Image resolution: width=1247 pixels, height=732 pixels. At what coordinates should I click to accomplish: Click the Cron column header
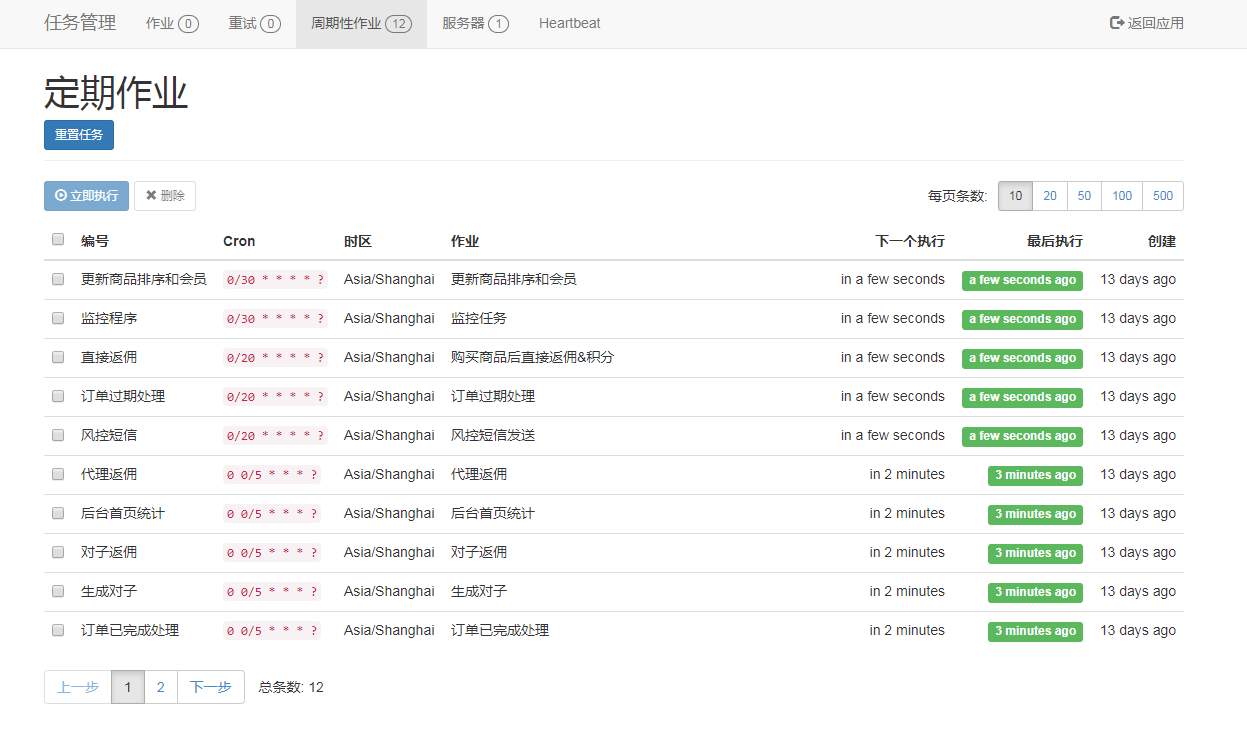[x=239, y=241]
